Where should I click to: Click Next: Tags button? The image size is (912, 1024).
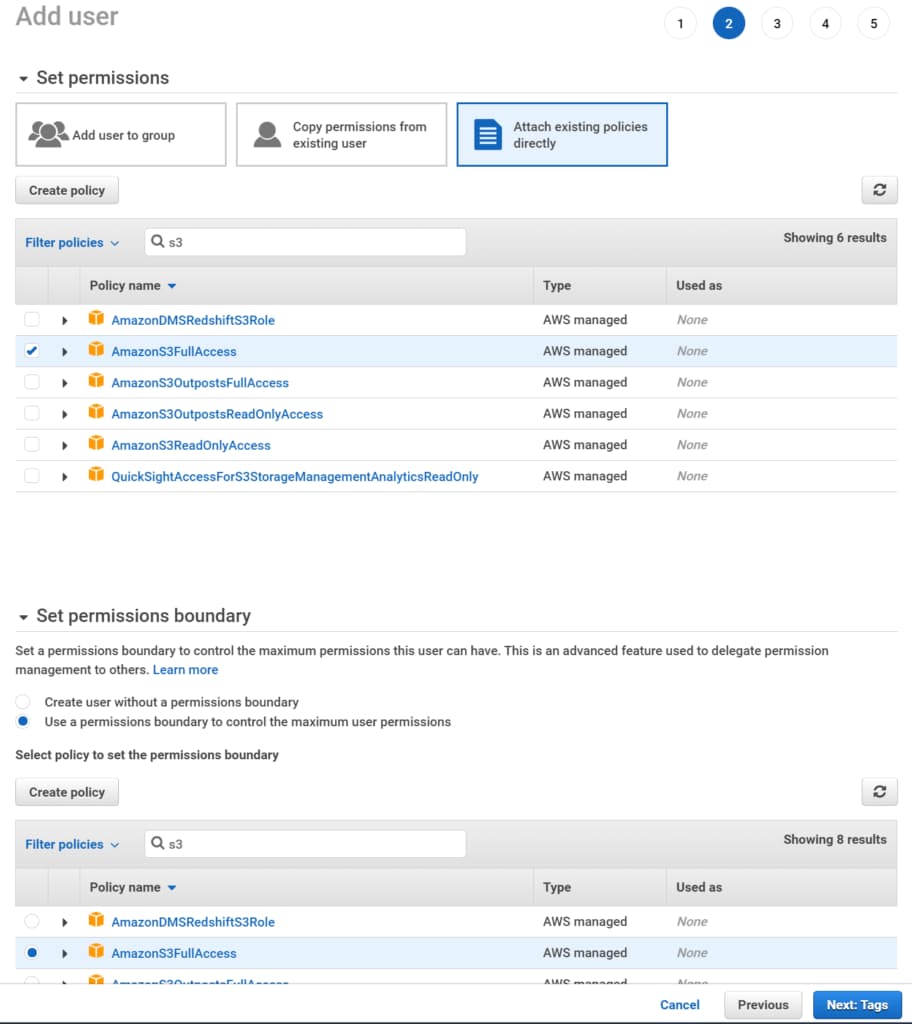pyautogui.click(x=857, y=1004)
